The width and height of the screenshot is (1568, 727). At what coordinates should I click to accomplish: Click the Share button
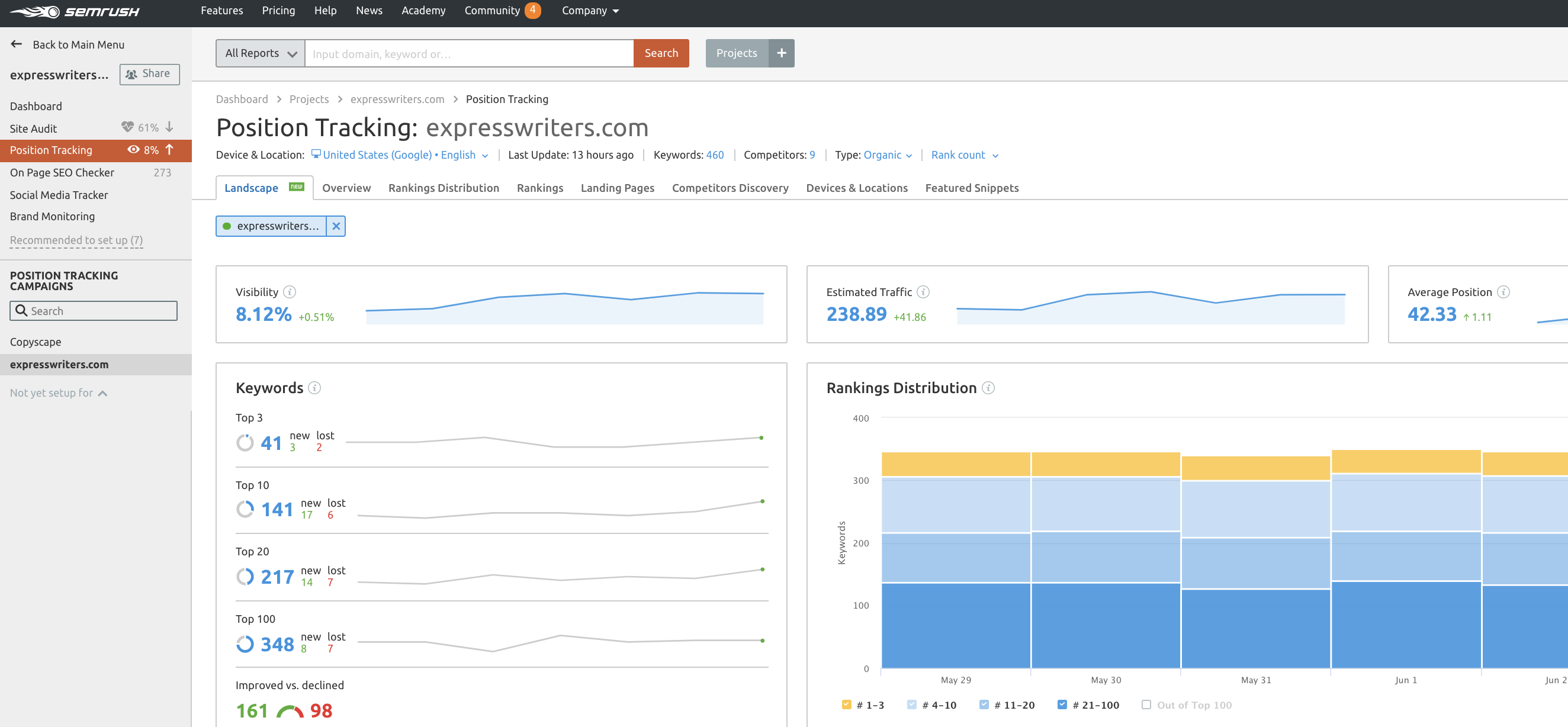pyautogui.click(x=149, y=74)
